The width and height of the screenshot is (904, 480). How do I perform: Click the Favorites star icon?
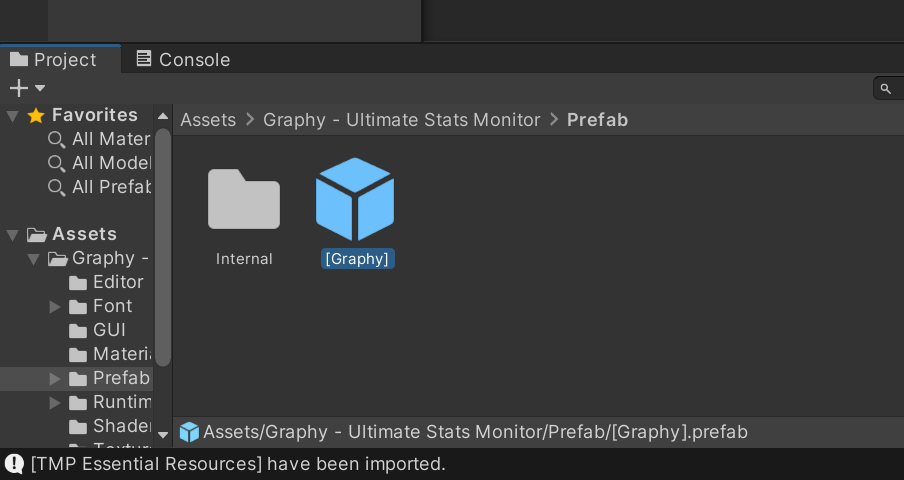(x=36, y=116)
